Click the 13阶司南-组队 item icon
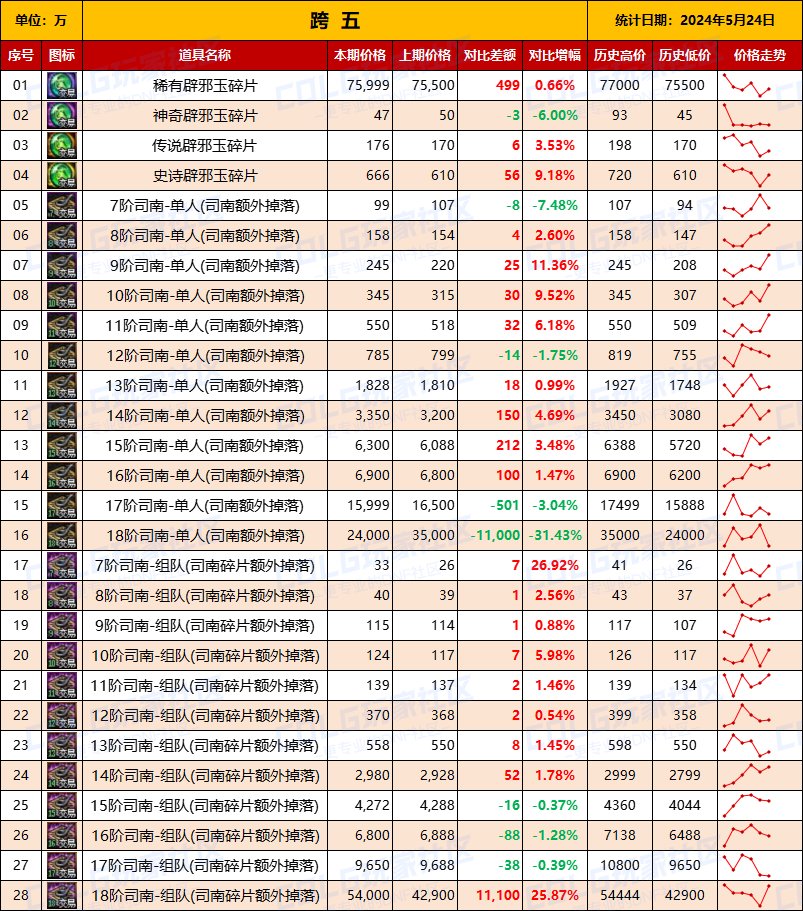Image resolution: width=803 pixels, height=911 pixels. (62, 746)
